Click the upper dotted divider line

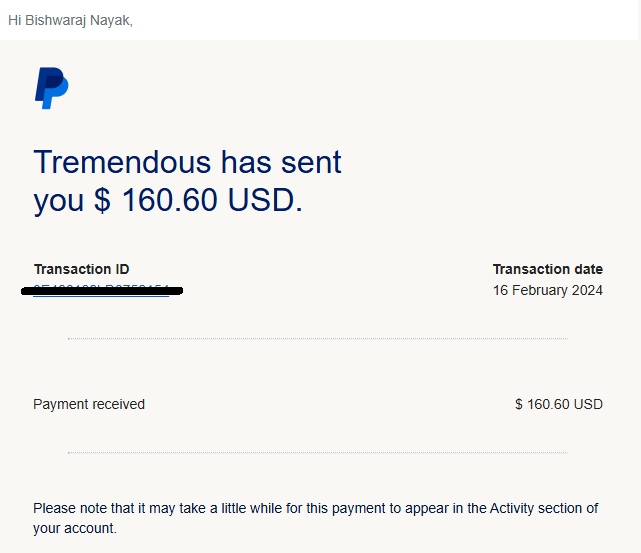318,338
